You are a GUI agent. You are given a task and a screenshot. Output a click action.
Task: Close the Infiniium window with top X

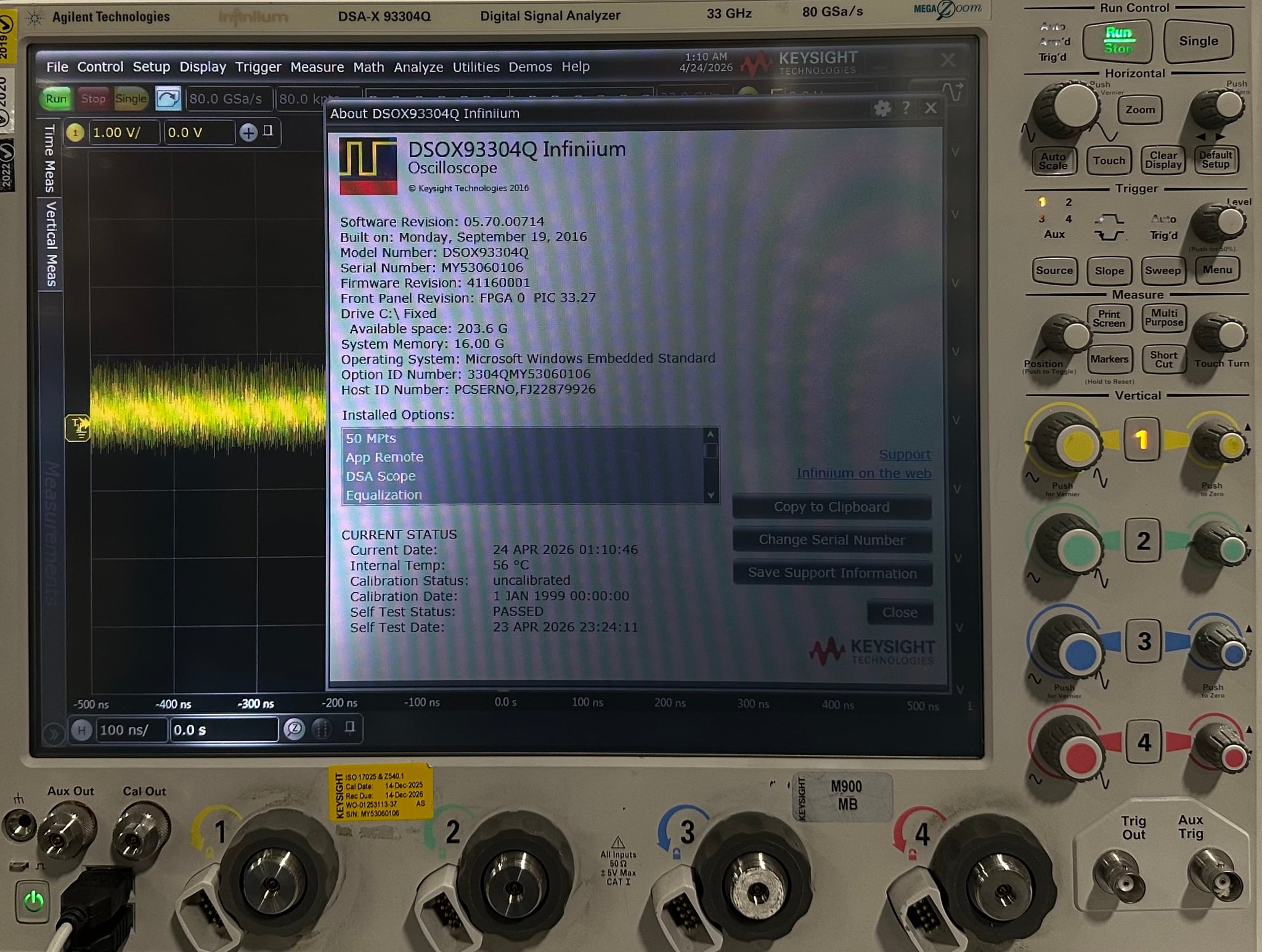948,60
